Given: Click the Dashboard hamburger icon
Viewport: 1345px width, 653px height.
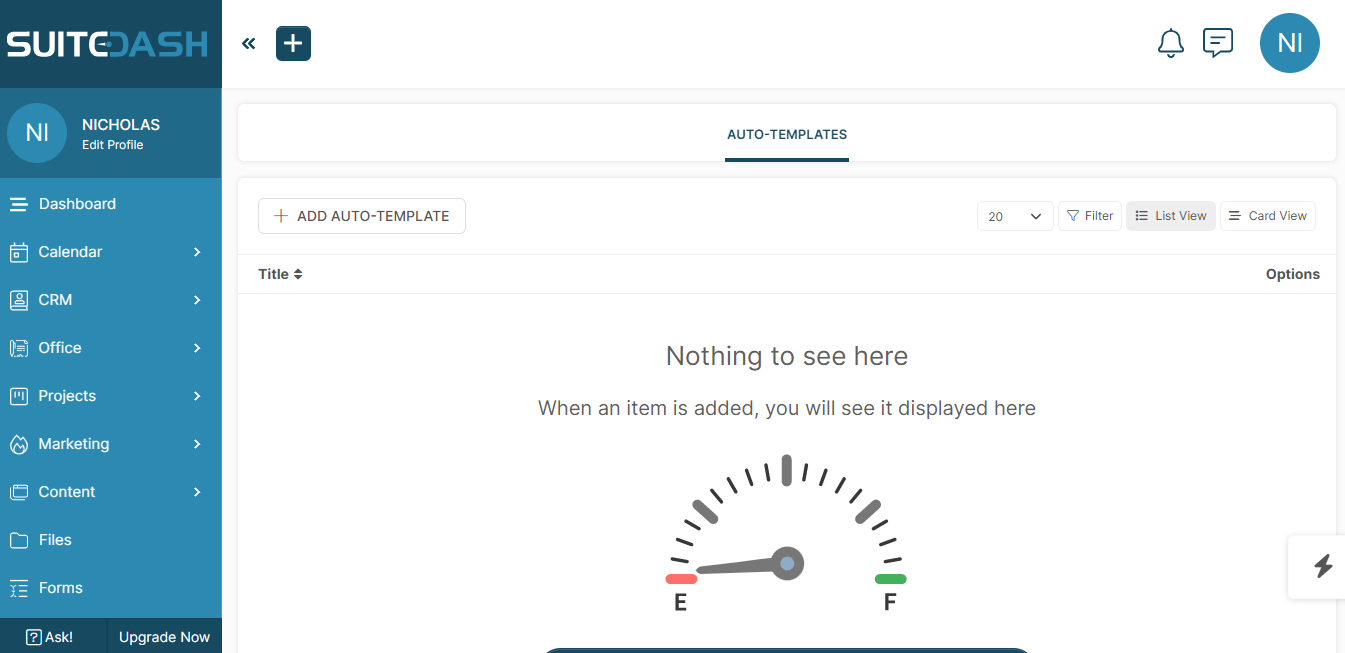Looking at the screenshot, I should coord(18,204).
